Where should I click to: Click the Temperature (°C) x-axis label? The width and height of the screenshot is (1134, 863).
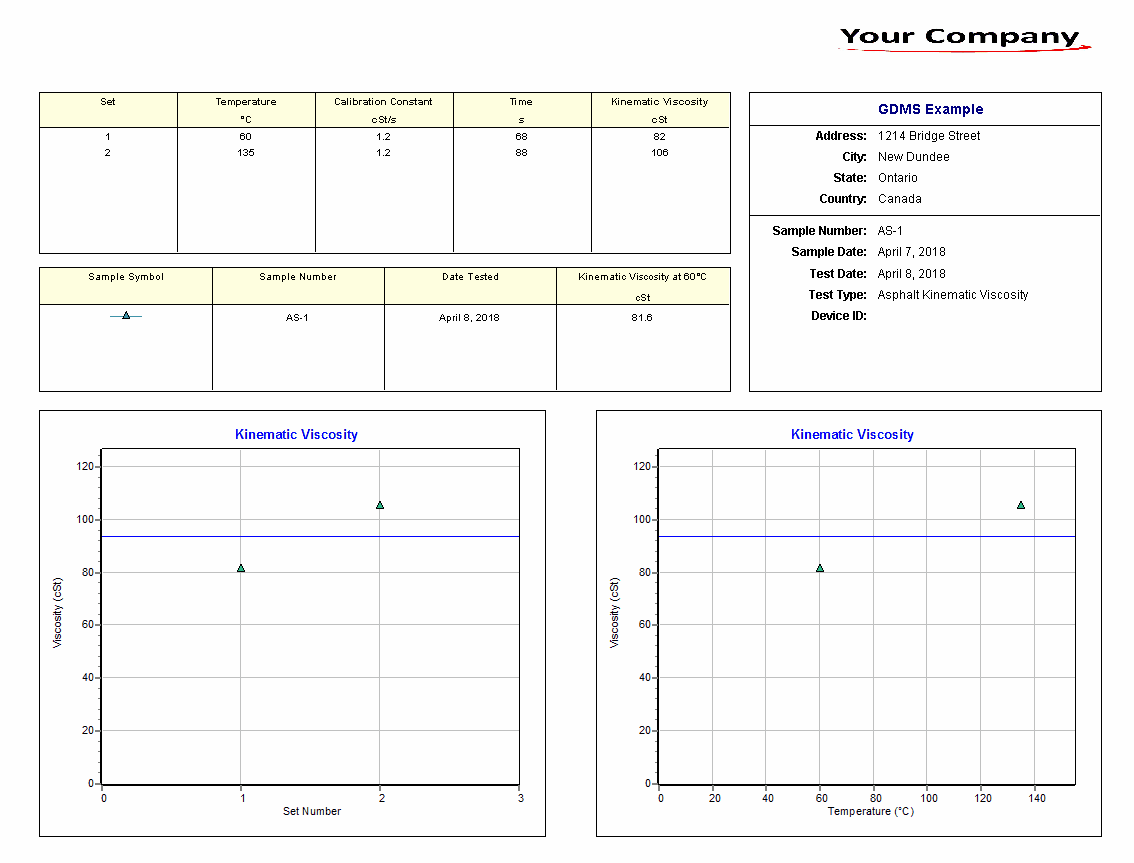(x=870, y=811)
